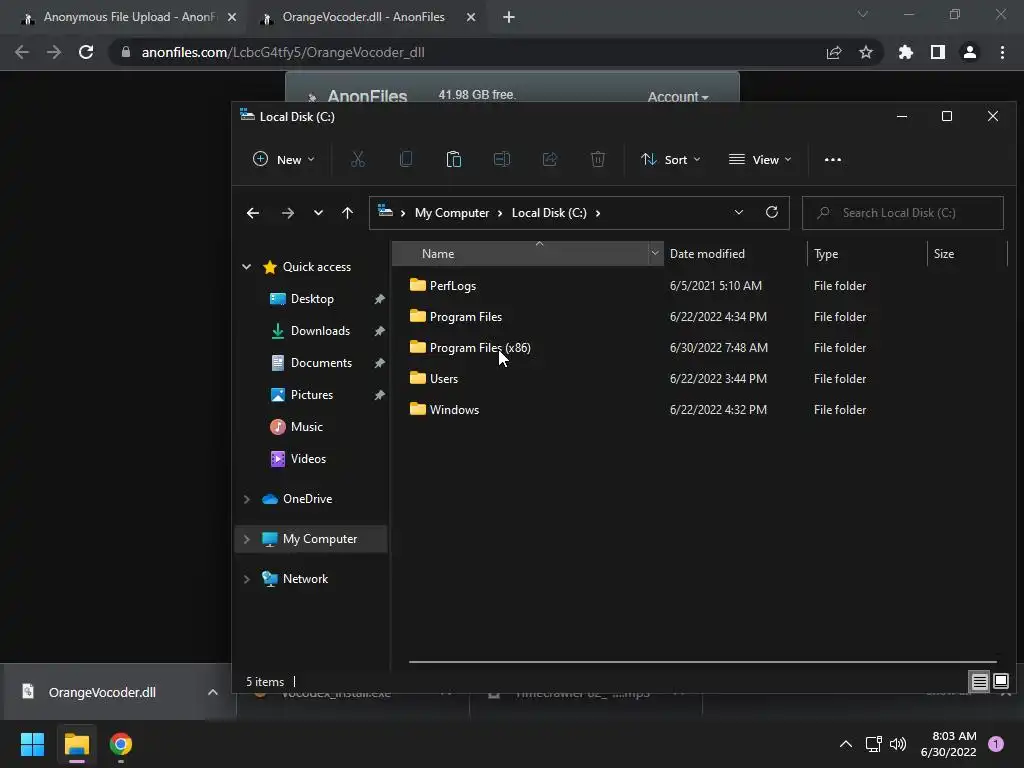Click the Share icon in Explorer toolbar

click(x=550, y=159)
